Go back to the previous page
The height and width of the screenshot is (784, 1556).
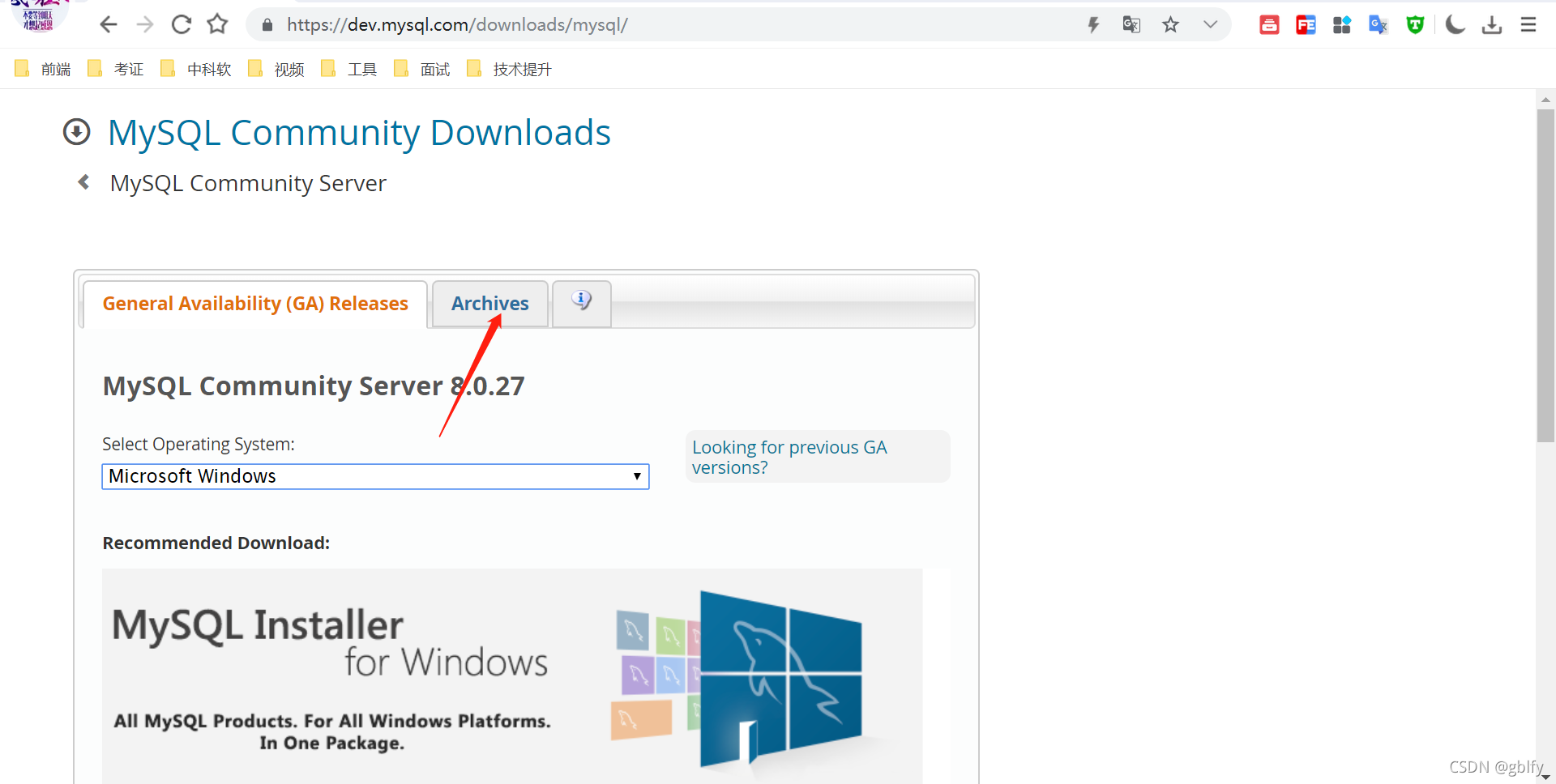click(x=108, y=24)
